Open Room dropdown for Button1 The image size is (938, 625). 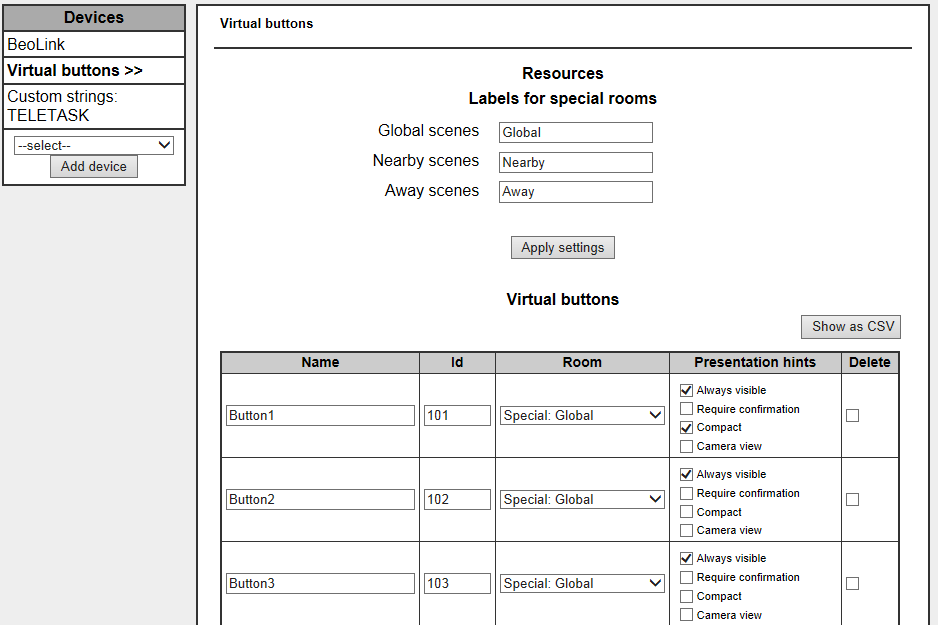tap(582, 415)
